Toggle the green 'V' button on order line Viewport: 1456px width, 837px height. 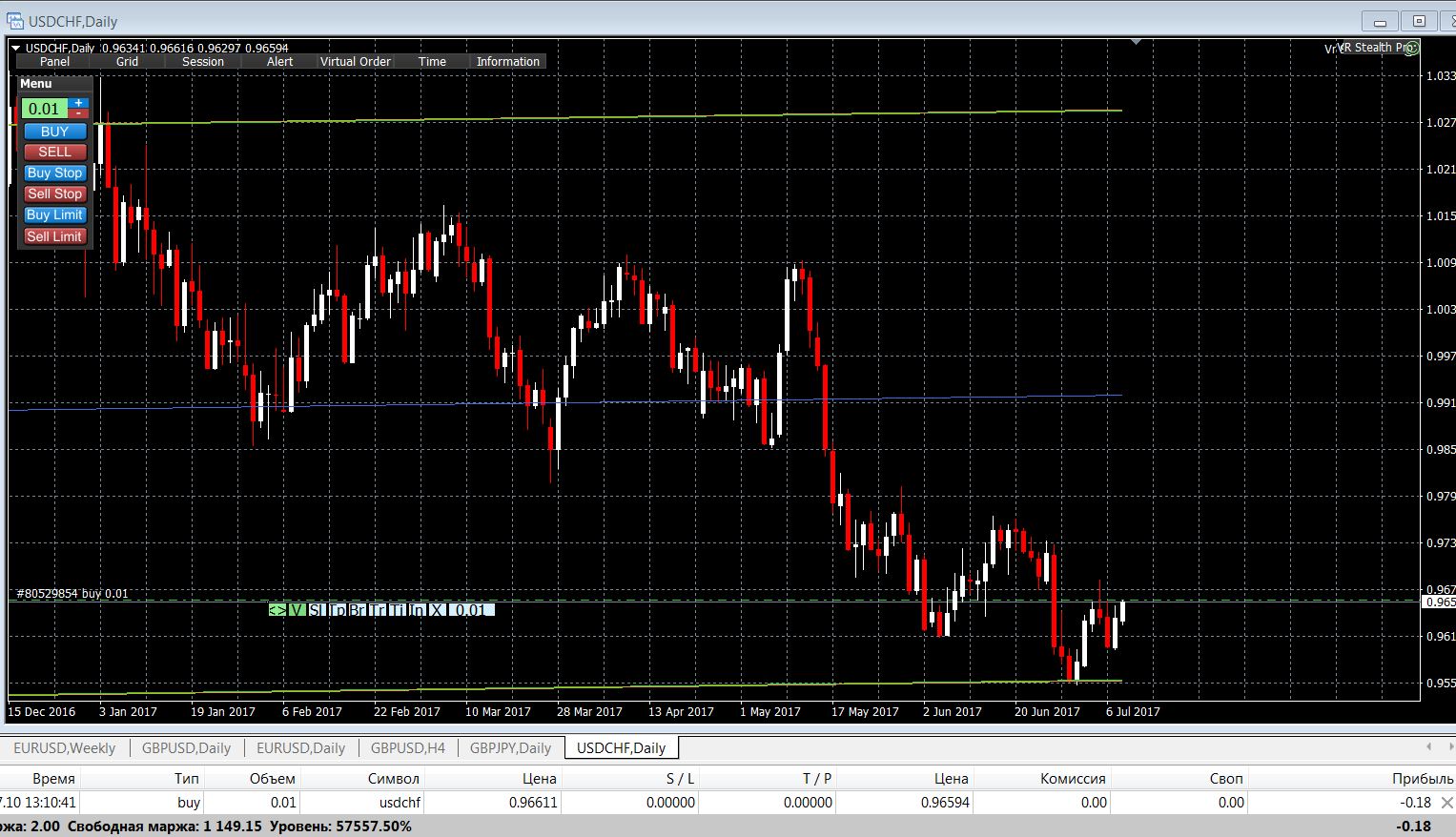(297, 610)
